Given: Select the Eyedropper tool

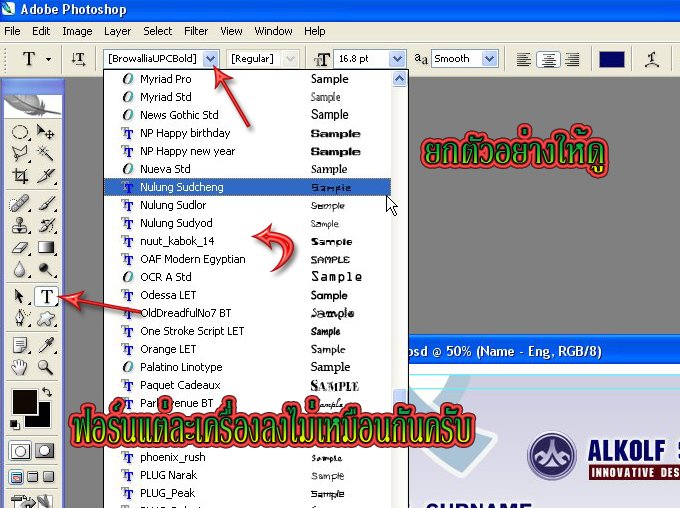Looking at the screenshot, I should 46,345.
